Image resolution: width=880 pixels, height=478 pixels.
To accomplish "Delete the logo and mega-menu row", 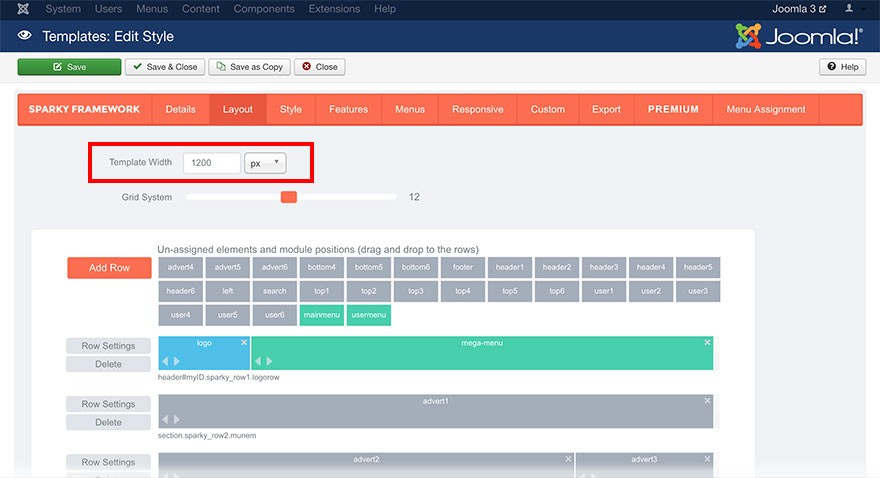I will coord(108,364).
